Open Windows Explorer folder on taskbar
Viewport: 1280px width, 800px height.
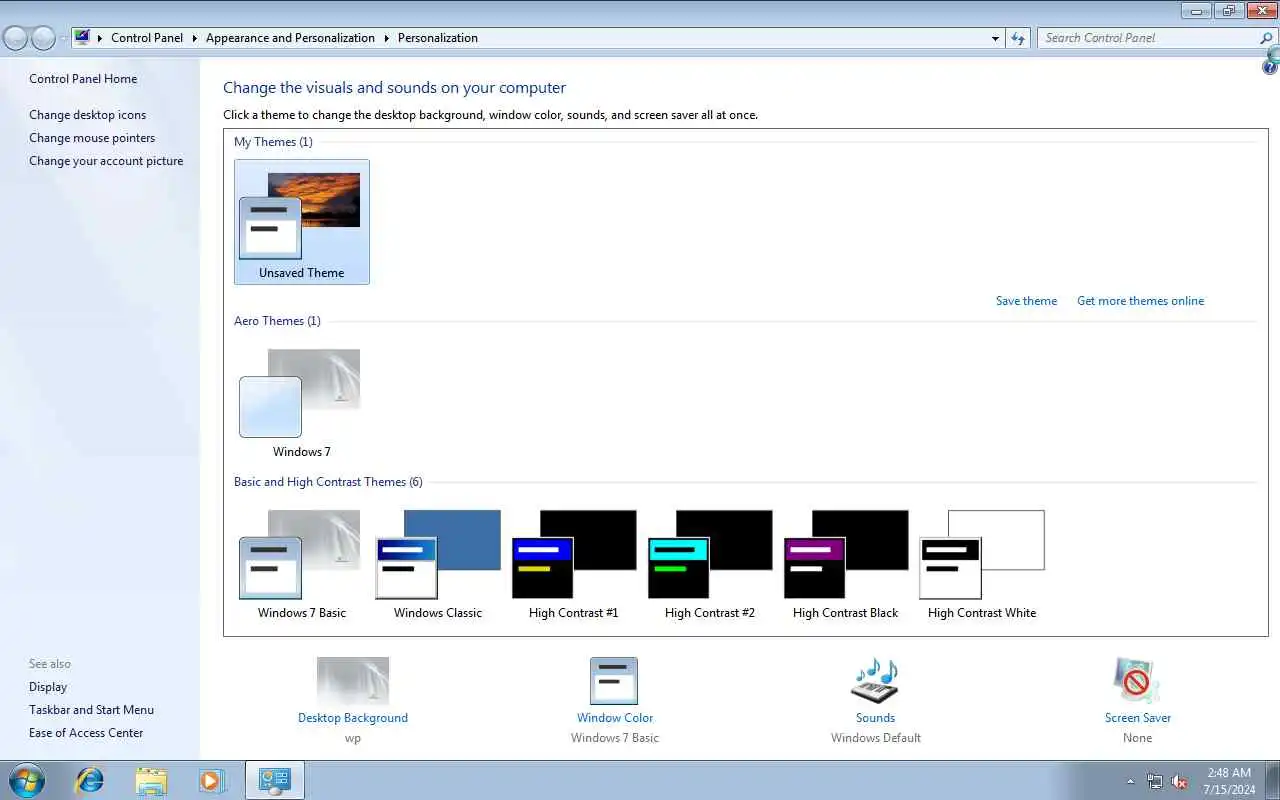(x=151, y=780)
